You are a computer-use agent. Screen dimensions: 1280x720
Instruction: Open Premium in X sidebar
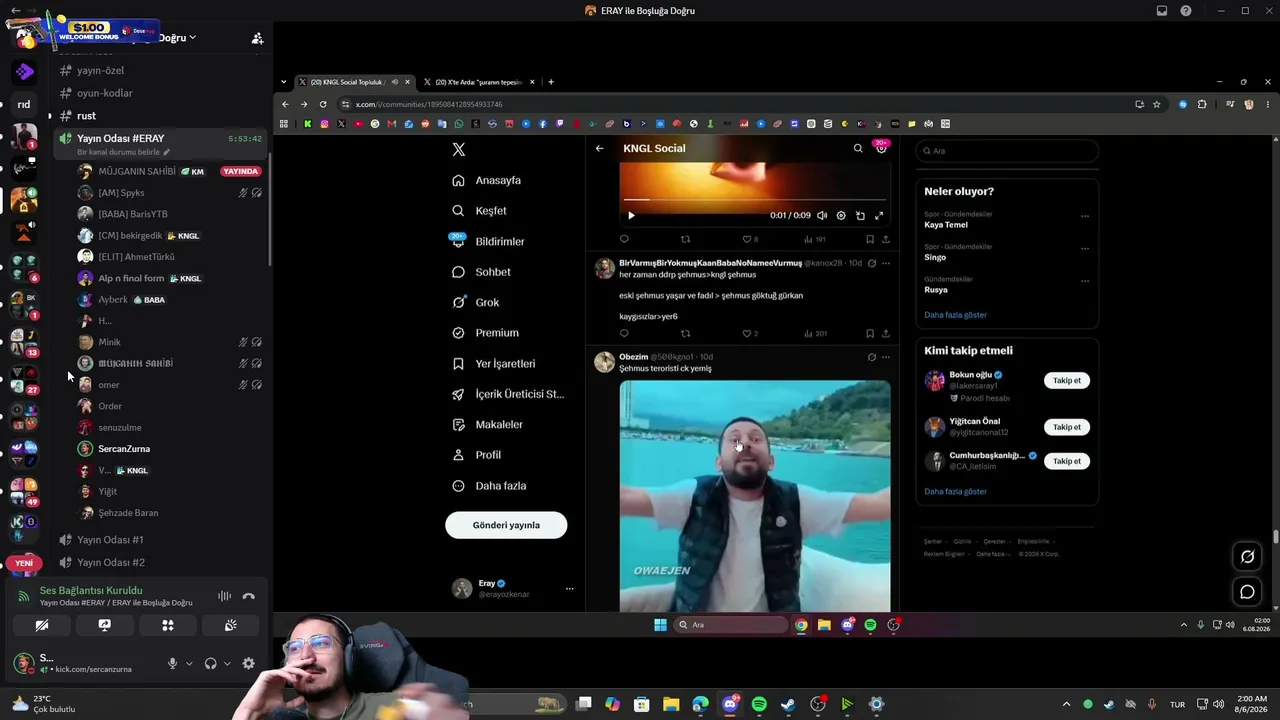tap(486, 333)
